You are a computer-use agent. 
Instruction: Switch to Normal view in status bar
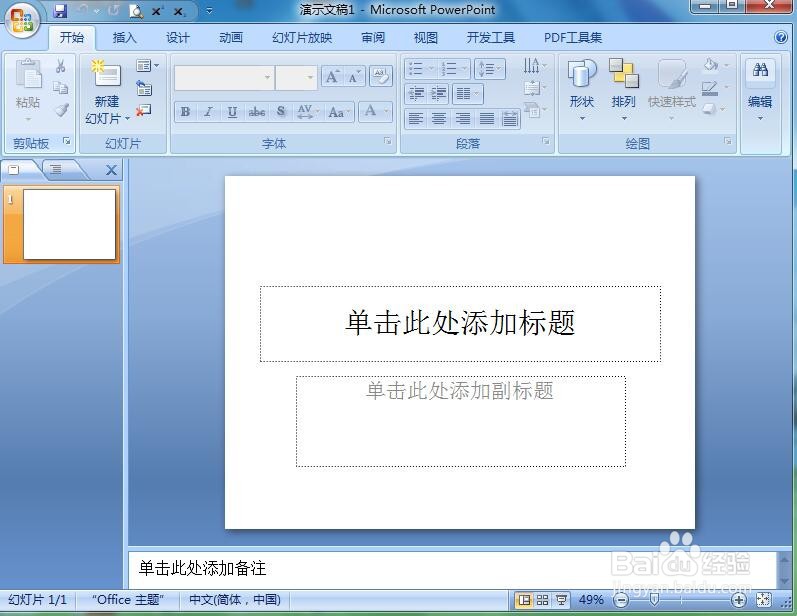click(524, 600)
